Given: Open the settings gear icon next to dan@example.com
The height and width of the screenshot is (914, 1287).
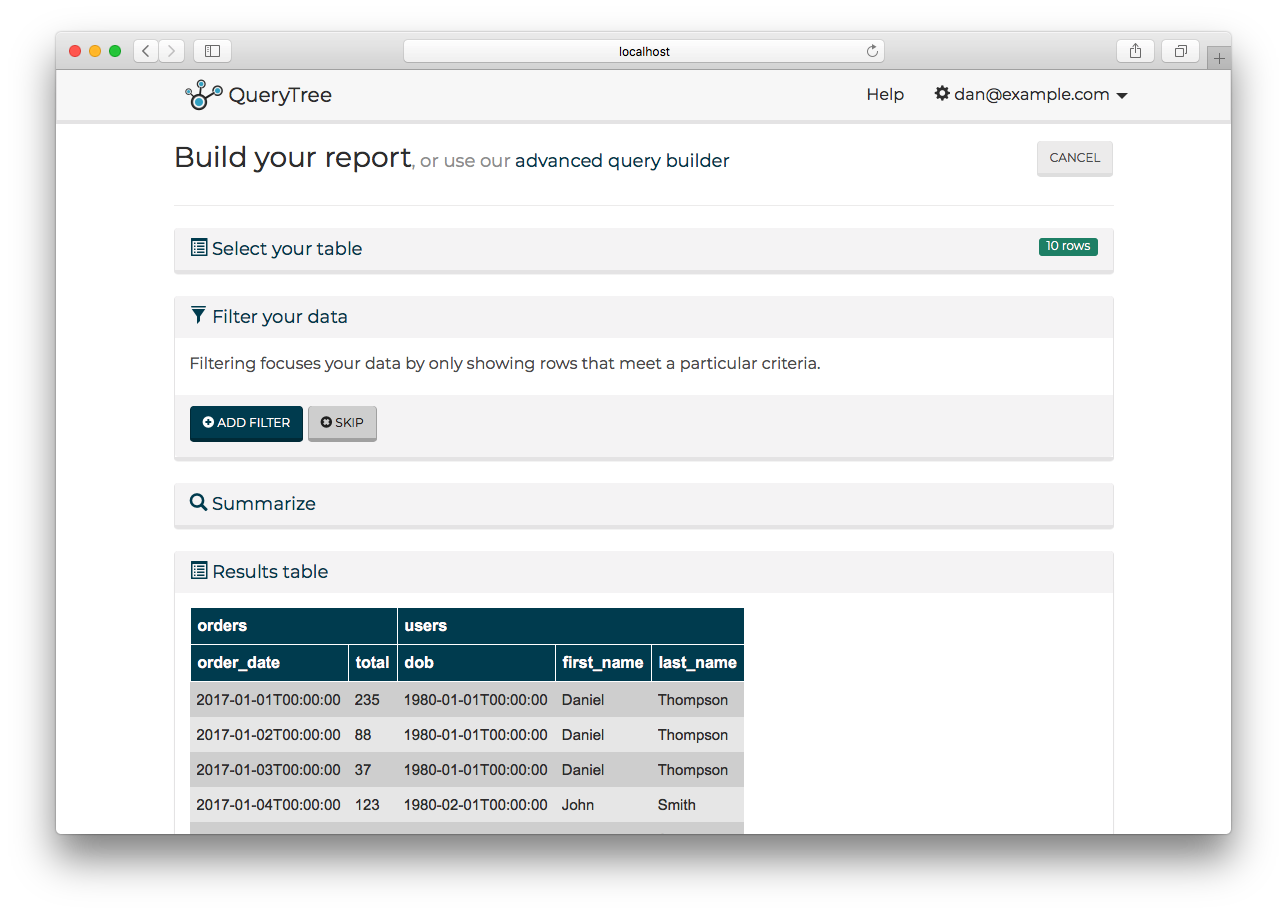Looking at the screenshot, I should point(941,94).
